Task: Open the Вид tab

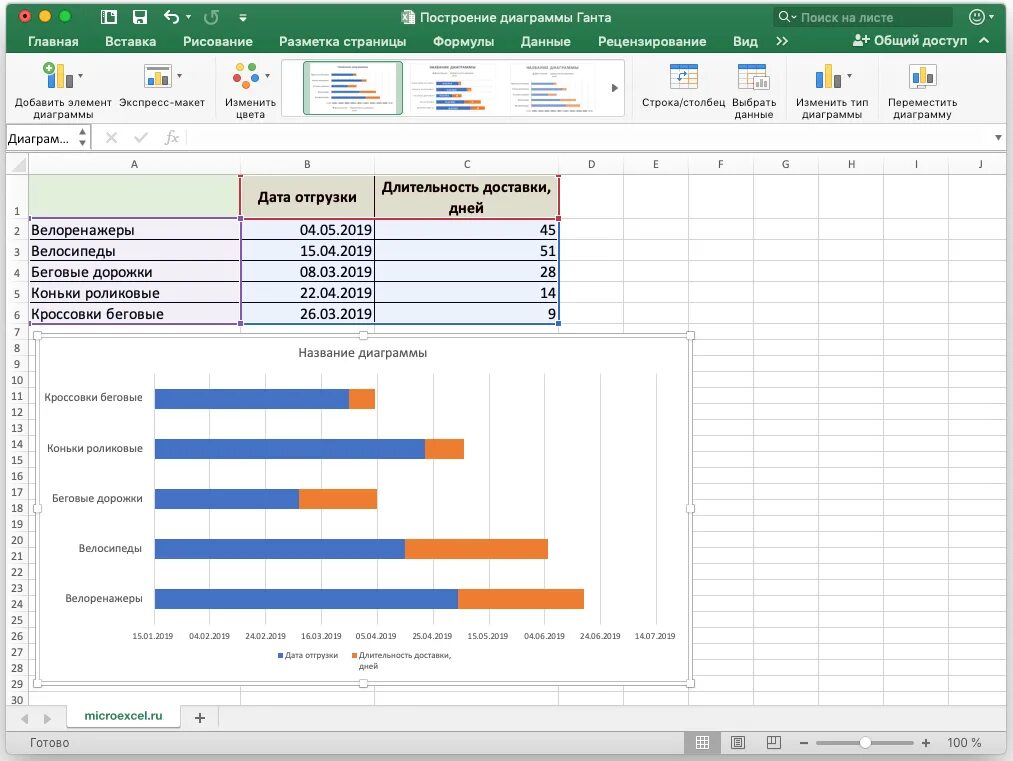Action: pos(745,41)
